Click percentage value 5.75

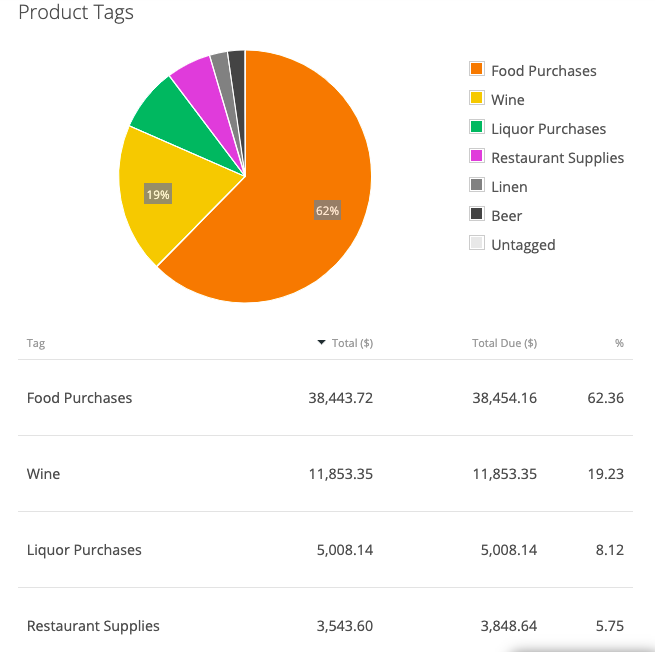click(609, 626)
